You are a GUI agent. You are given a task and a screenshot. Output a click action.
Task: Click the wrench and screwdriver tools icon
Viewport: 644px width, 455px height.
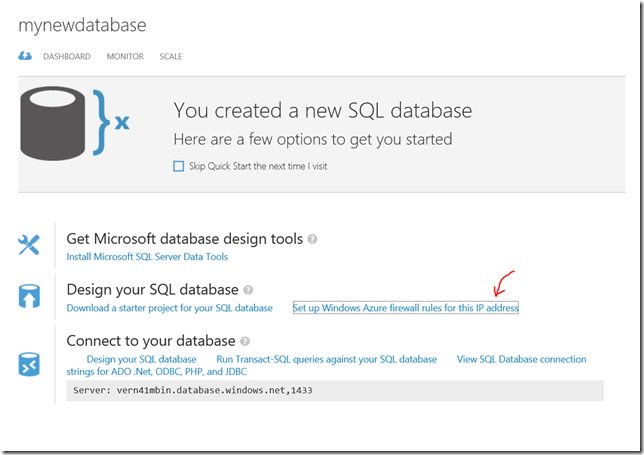point(29,245)
